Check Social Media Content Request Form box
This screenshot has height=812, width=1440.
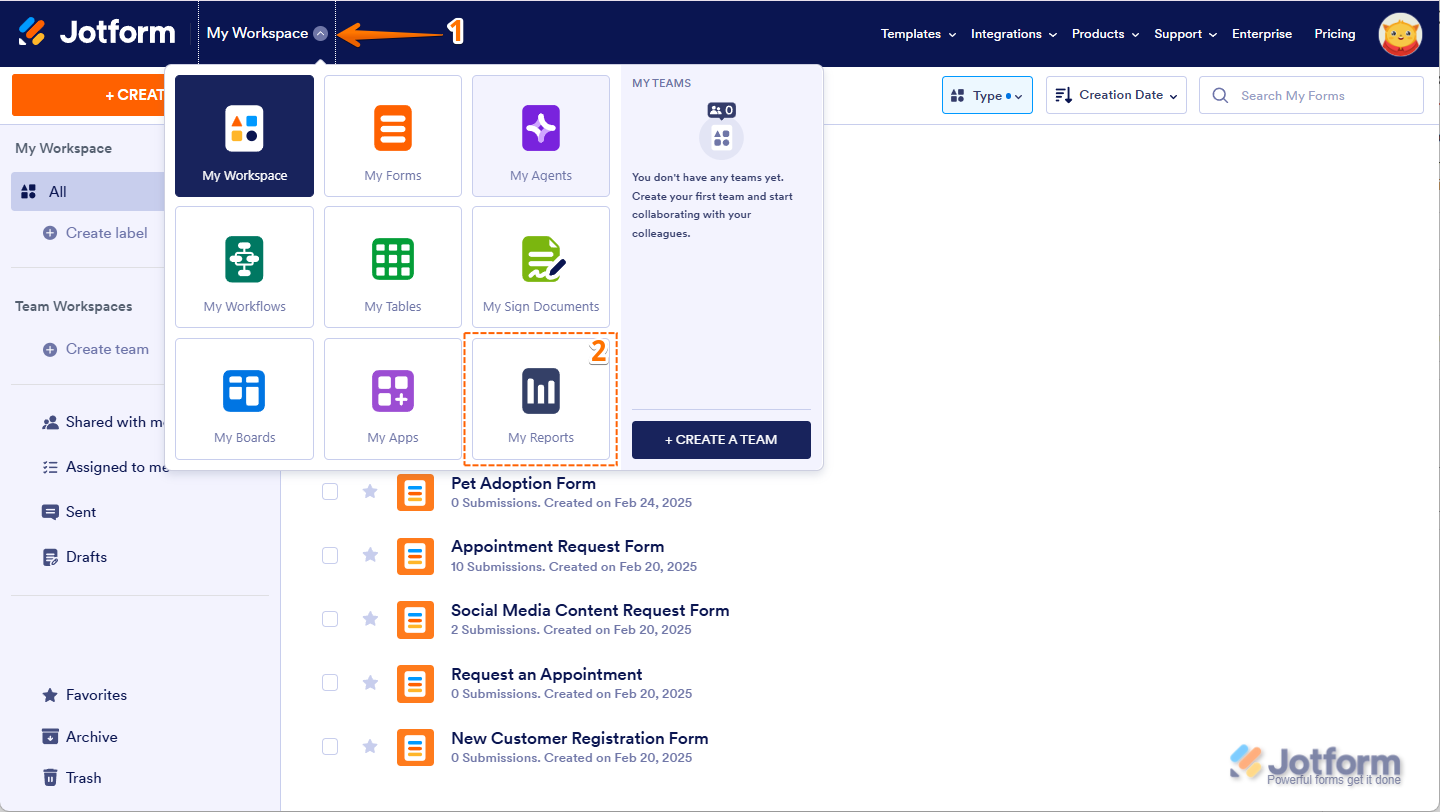(330, 619)
